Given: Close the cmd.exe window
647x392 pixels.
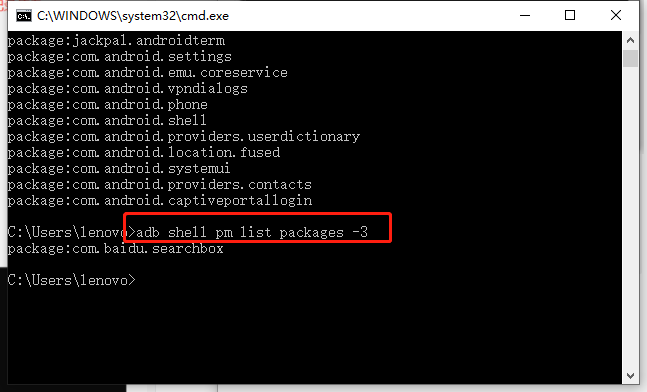Looking at the screenshot, I should point(616,16).
